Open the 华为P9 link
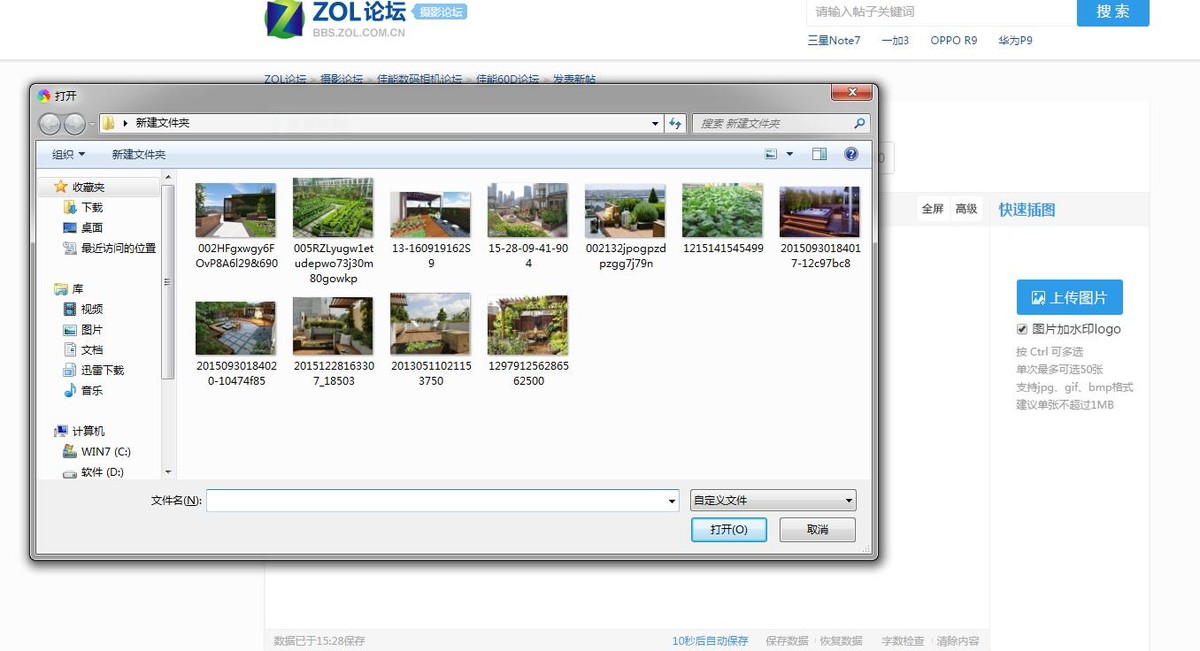Screen dimensions: 1200x651 click(x=1013, y=40)
